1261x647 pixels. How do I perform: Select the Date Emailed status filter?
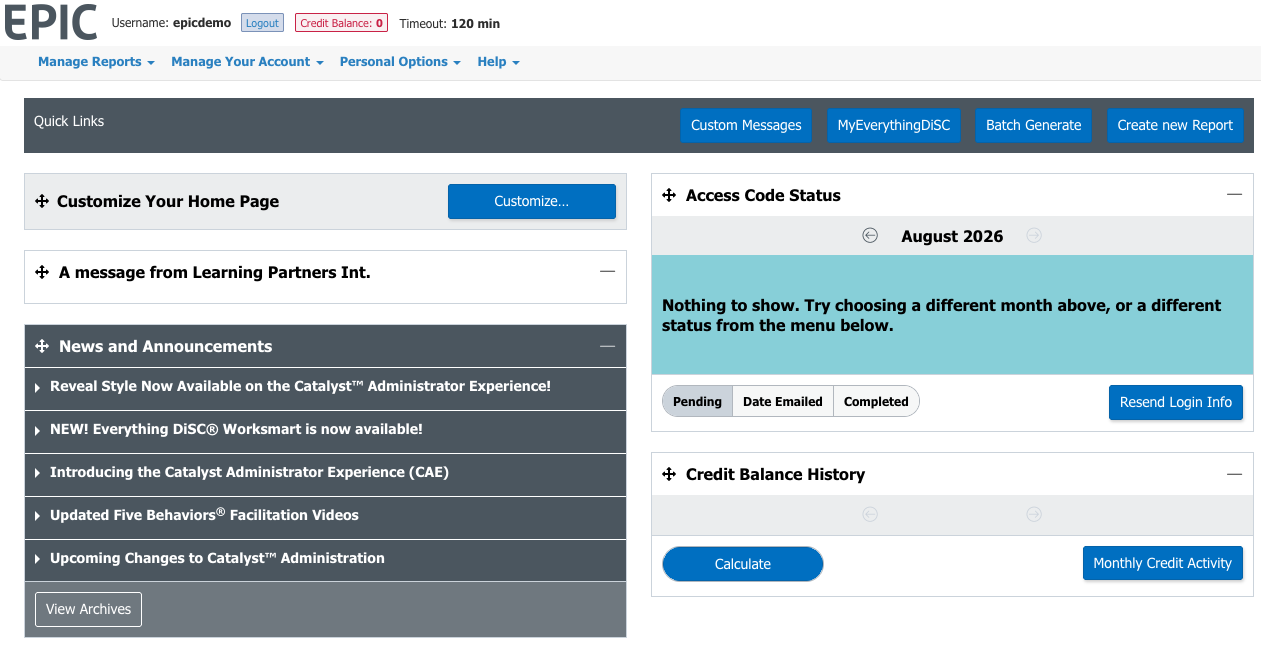click(782, 402)
